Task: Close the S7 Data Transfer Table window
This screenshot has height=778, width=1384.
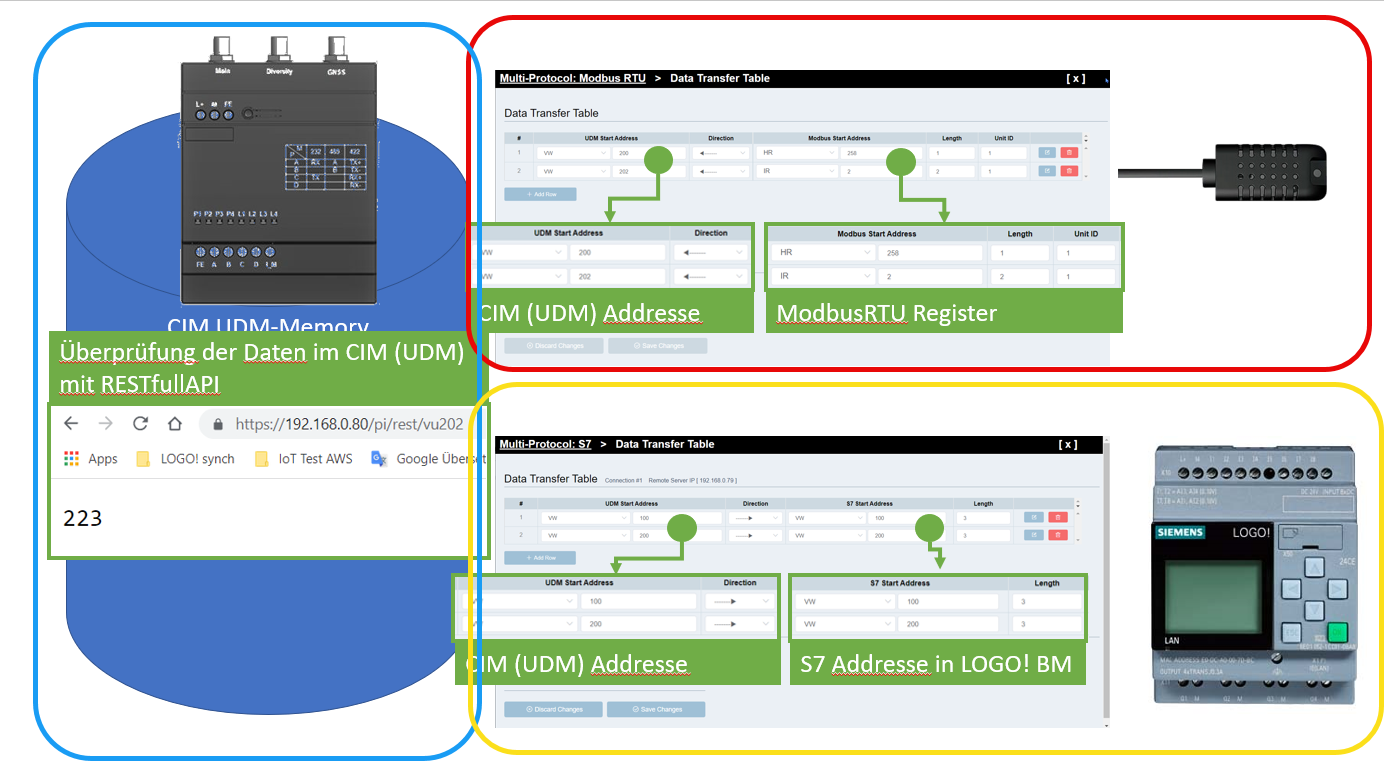Action: pyautogui.click(x=1068, y=444)
